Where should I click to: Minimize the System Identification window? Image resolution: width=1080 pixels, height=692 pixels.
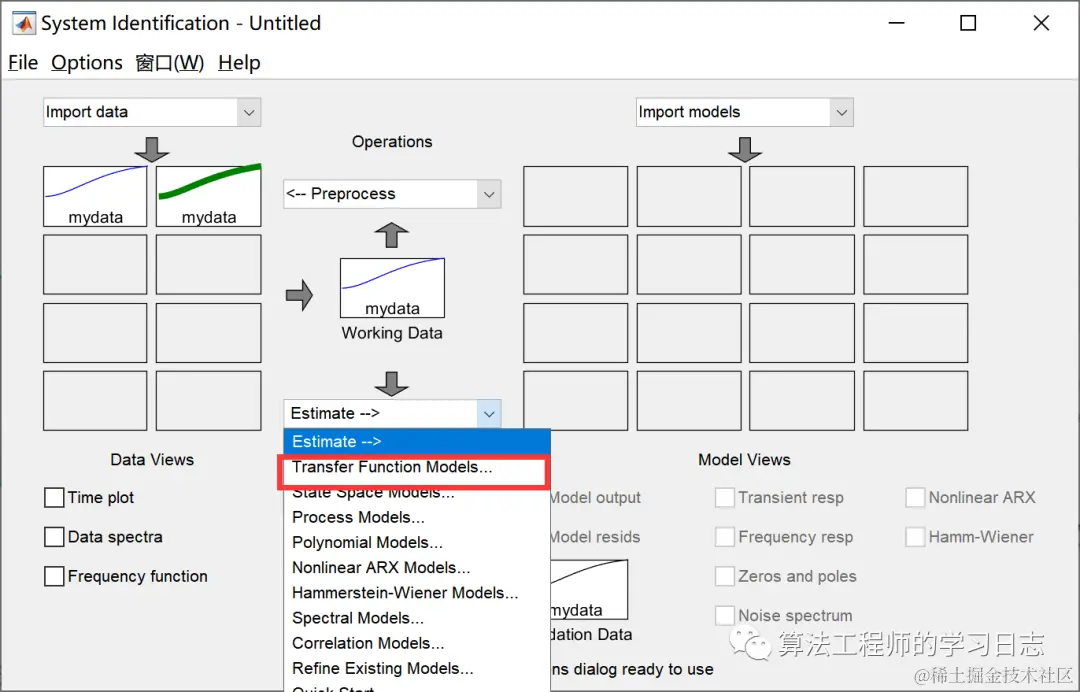click(896, 23)
